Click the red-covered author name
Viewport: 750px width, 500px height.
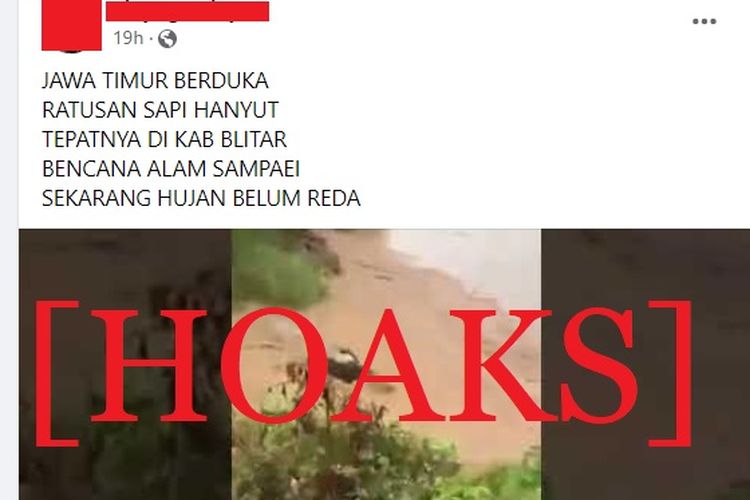point(188,11)
